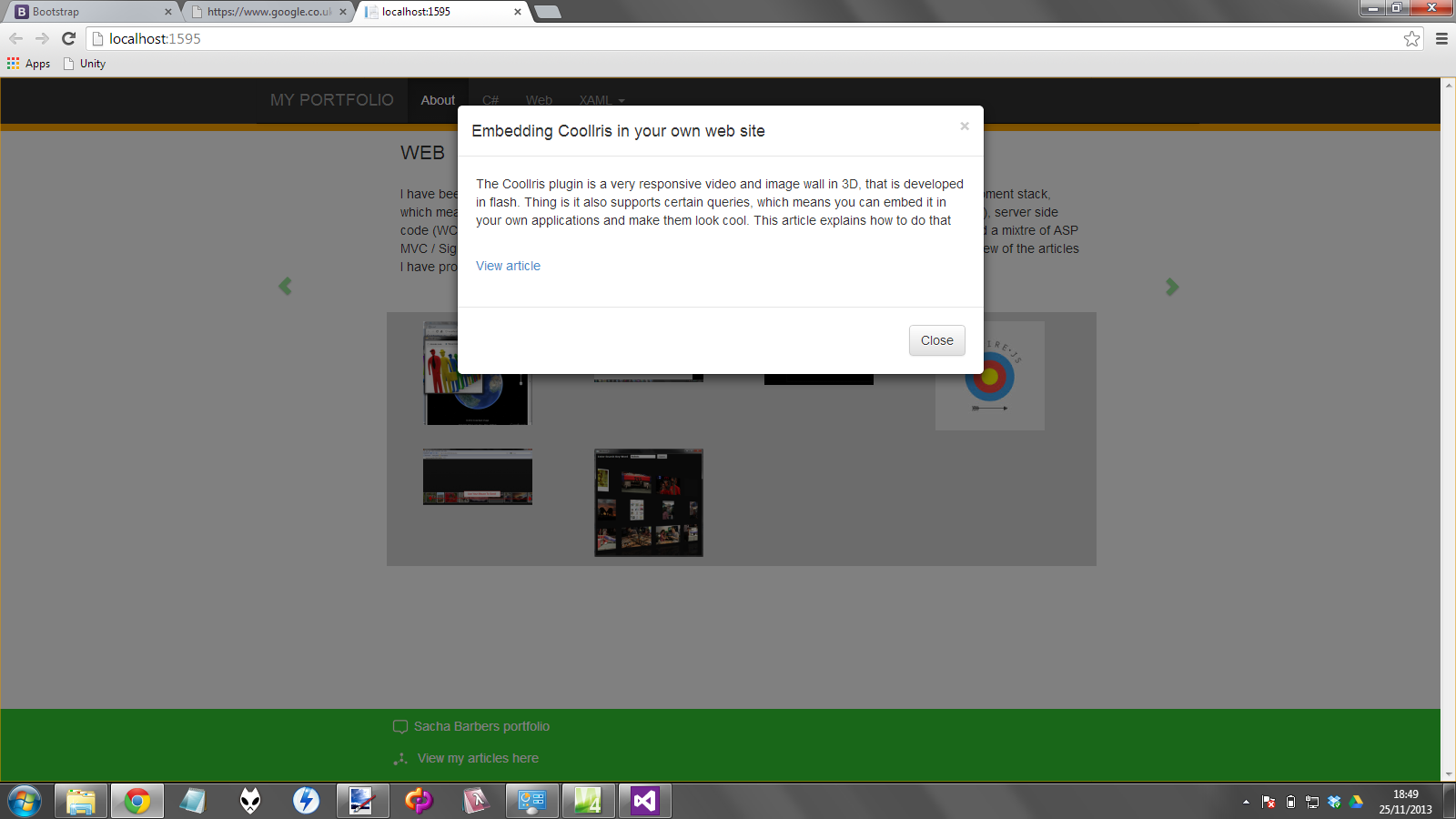This screenshot has width=1456, height=819.
Task: Close the Bootstrap tab
Action: 167,12
